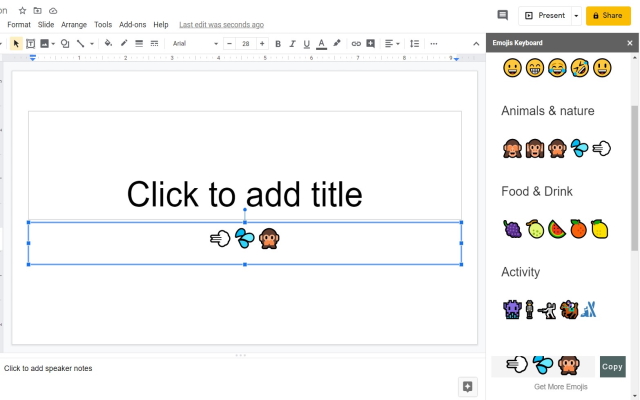Select the shape tool
This screenshot has height=400, width=640.
coord(65,43)
